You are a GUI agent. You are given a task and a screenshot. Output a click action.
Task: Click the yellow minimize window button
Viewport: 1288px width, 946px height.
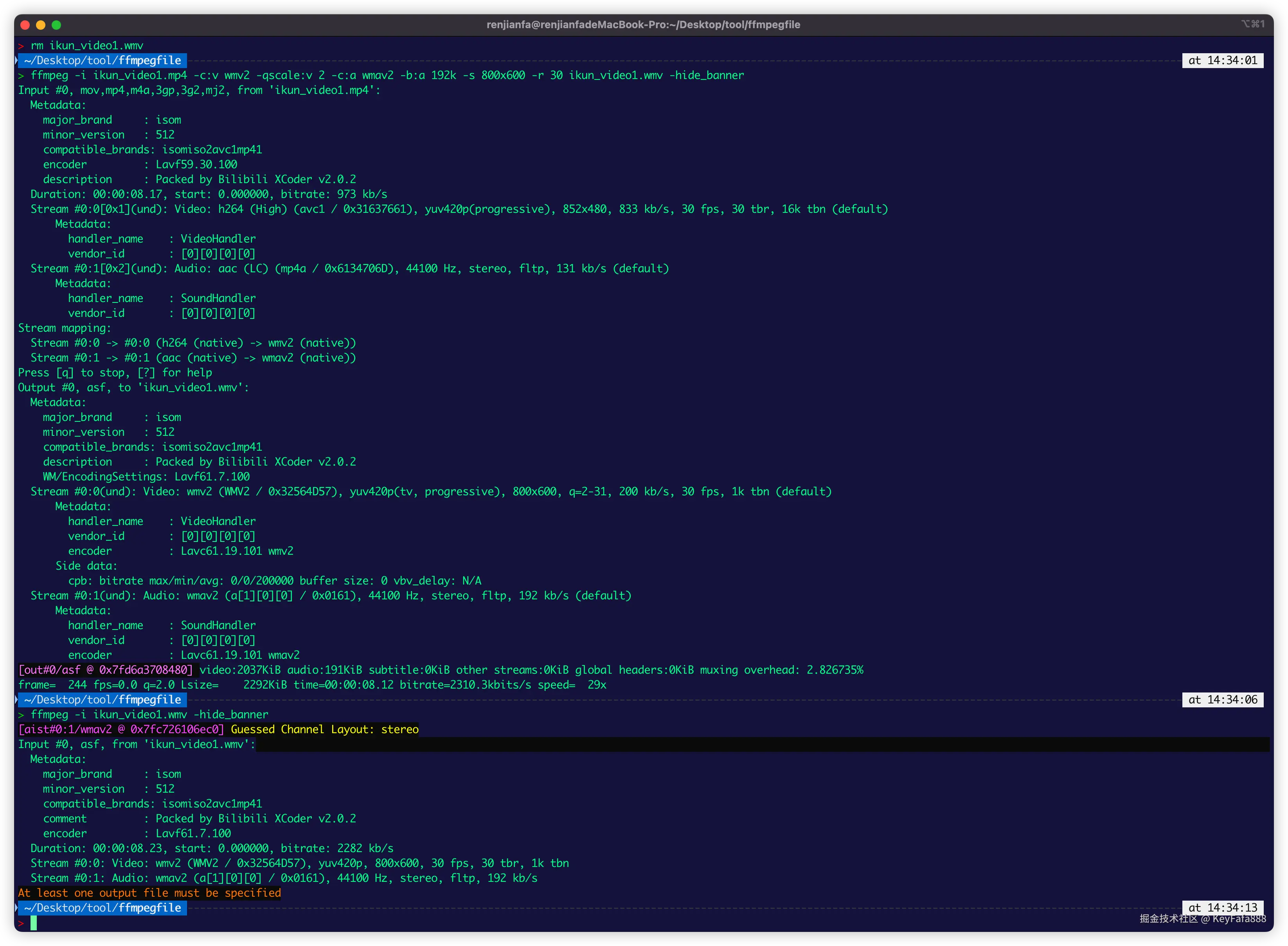click(x=41, y=25)
